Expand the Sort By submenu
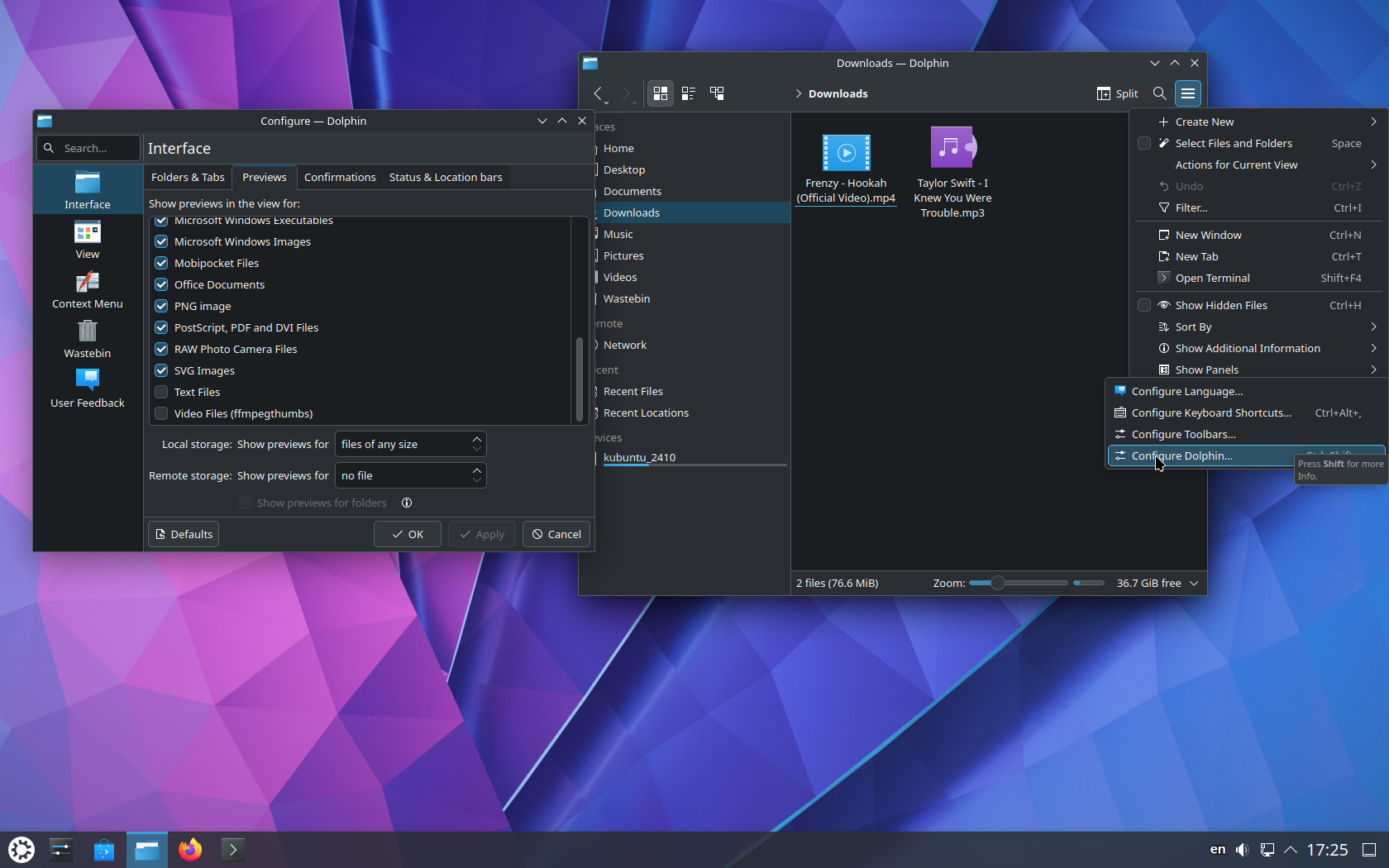 point(1258,327)
